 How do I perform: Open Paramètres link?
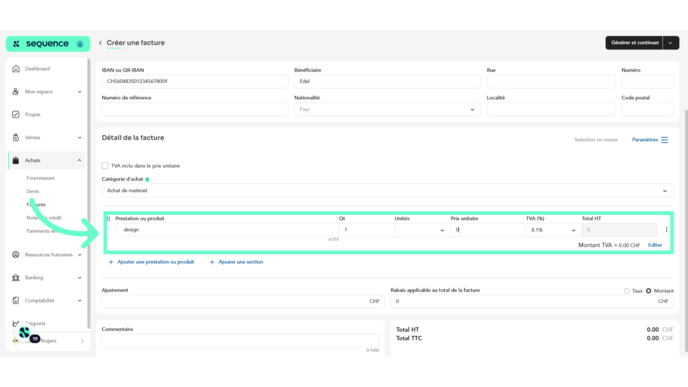pyautogui.click(x=645, y=140)
